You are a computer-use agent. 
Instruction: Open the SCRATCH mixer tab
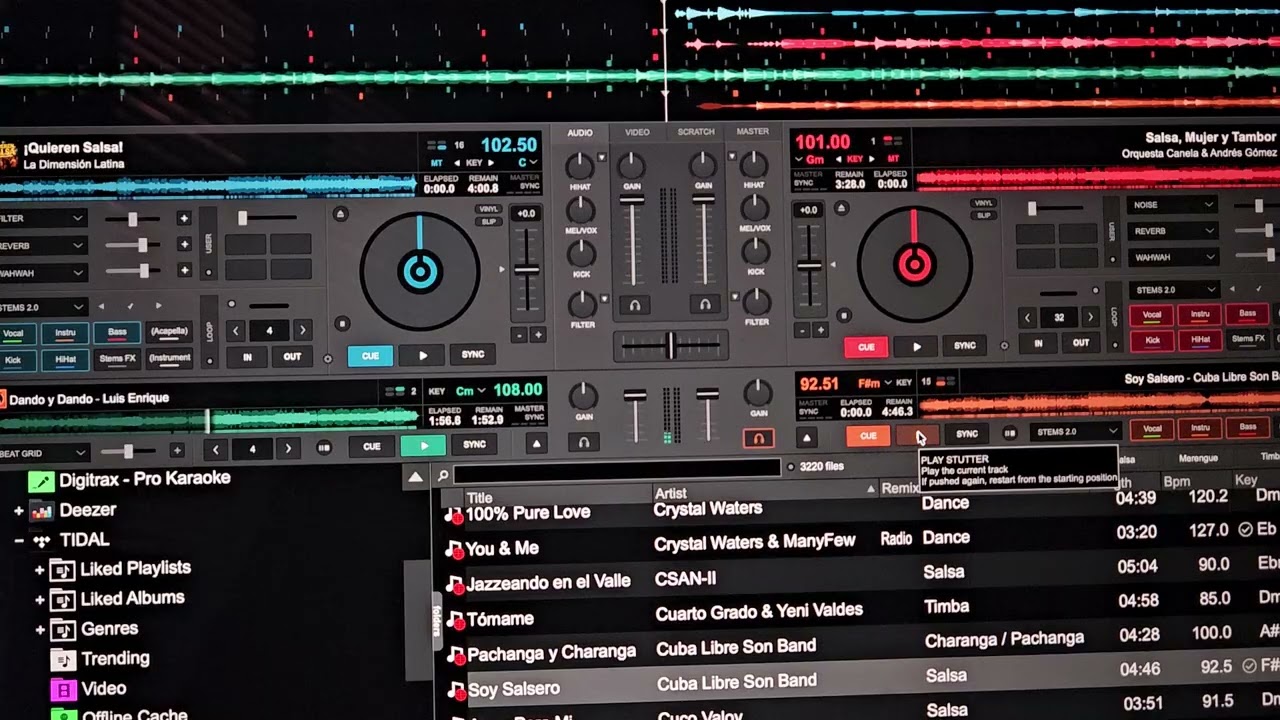pyautogui.click(x=696, y=132)
